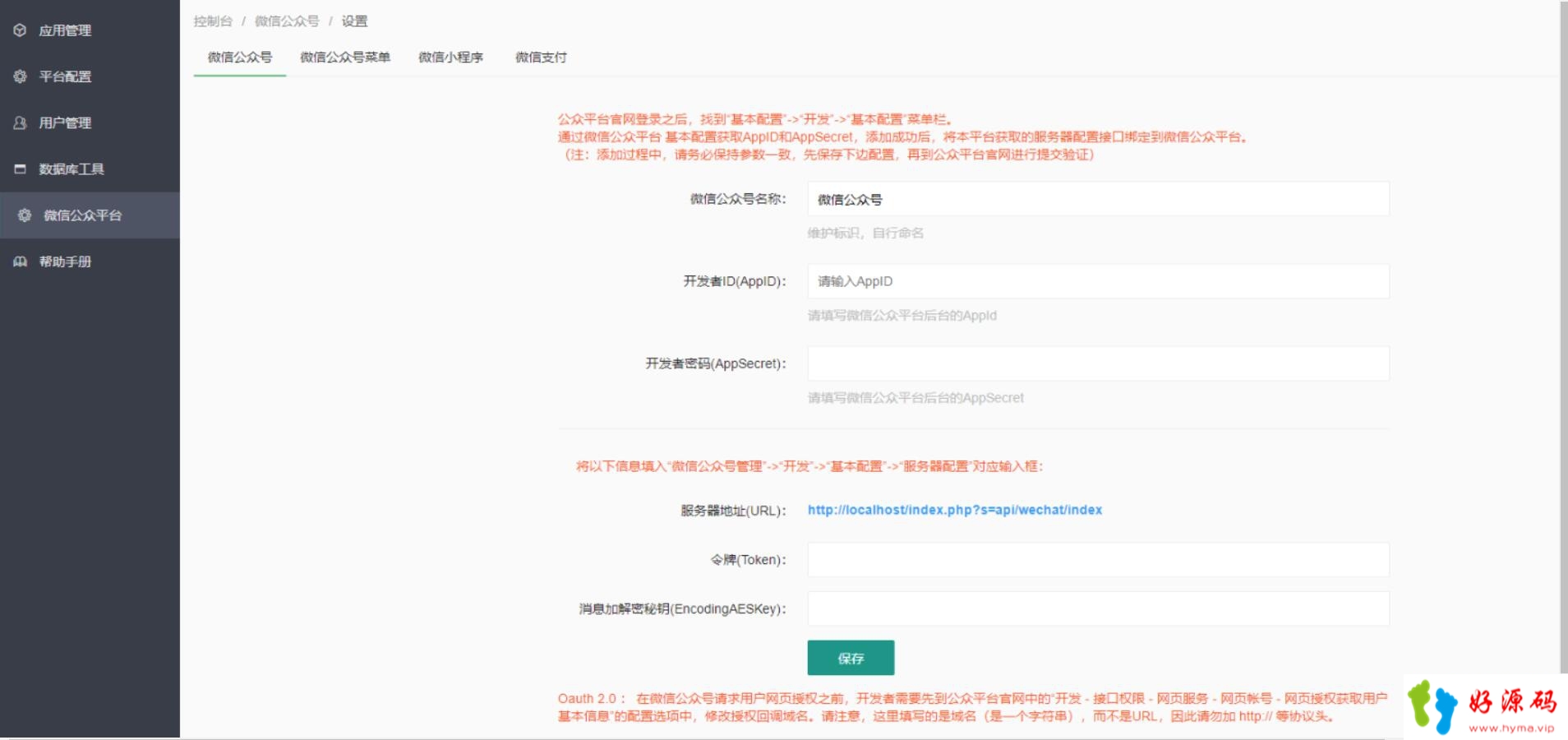Click the Oauth 2.0 notice text
This screenshot has height=740, width=1568.
(x=972, y=707)
